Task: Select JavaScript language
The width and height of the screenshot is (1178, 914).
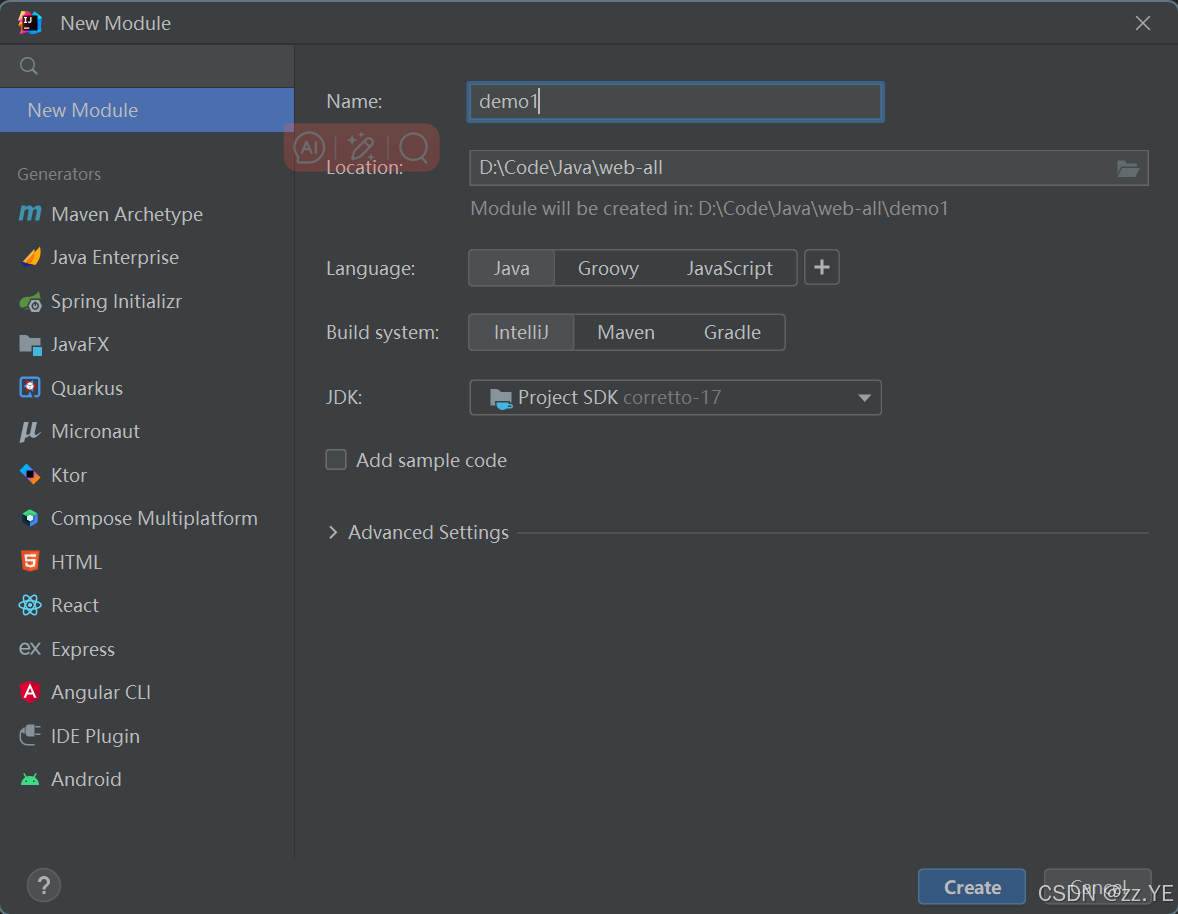Action: 729,268
